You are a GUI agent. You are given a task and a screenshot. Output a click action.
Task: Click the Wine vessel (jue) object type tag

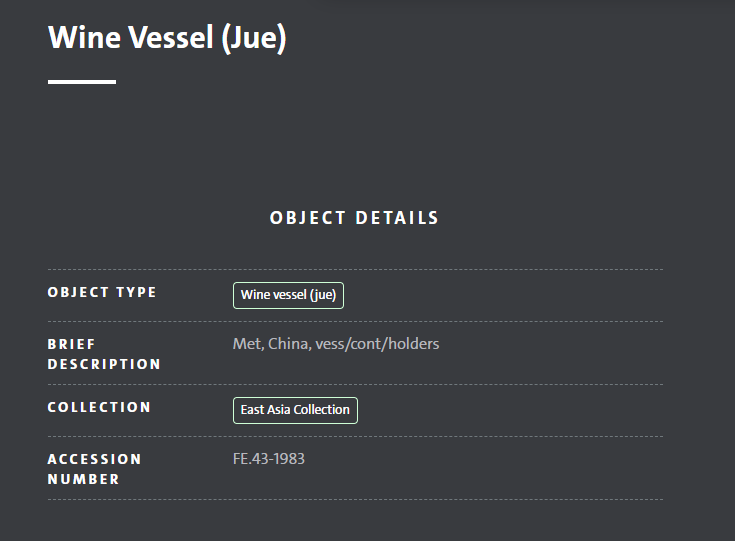coord(288,295)
